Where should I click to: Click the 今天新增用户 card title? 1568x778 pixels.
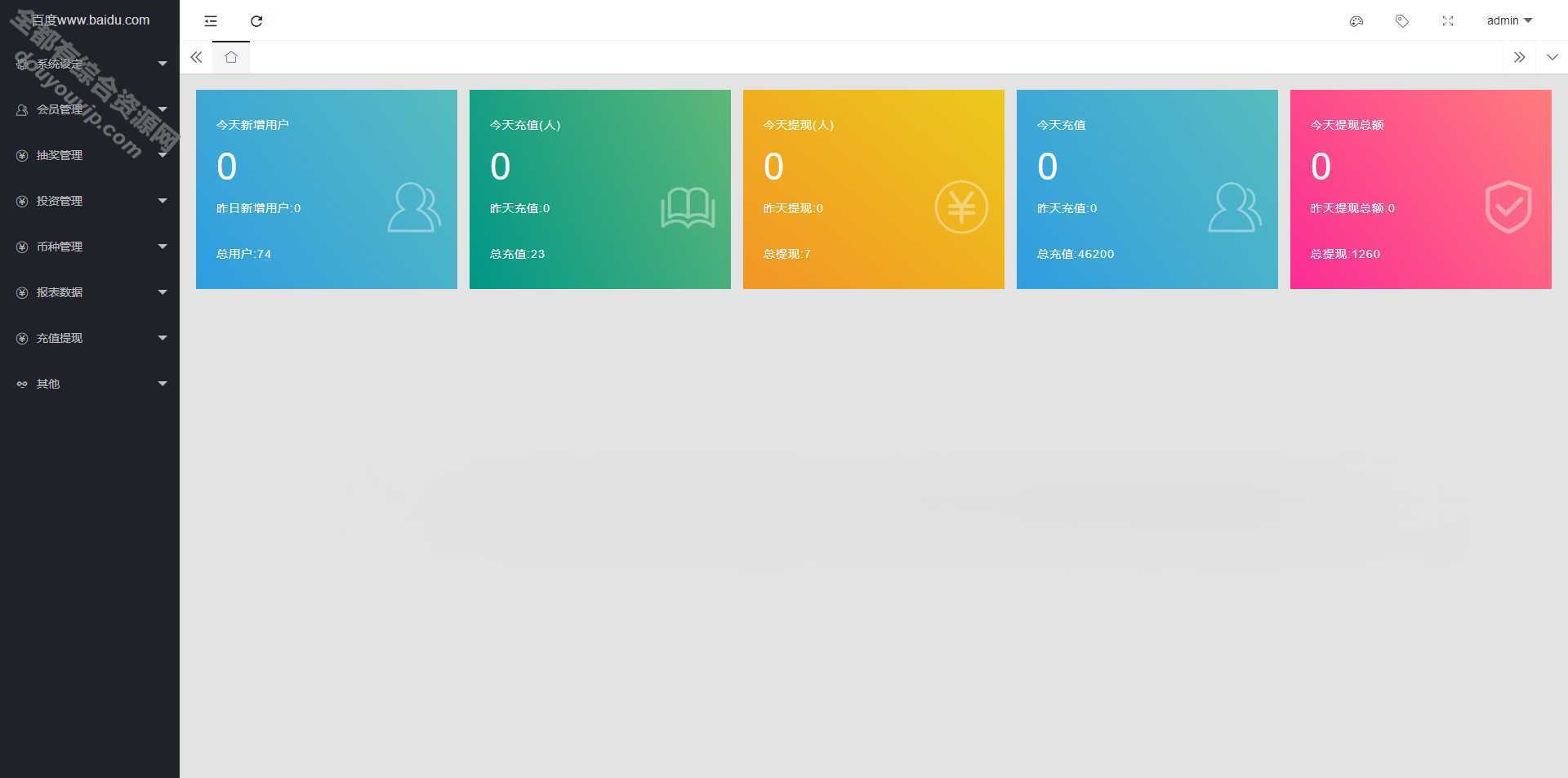tap(252, 125)
